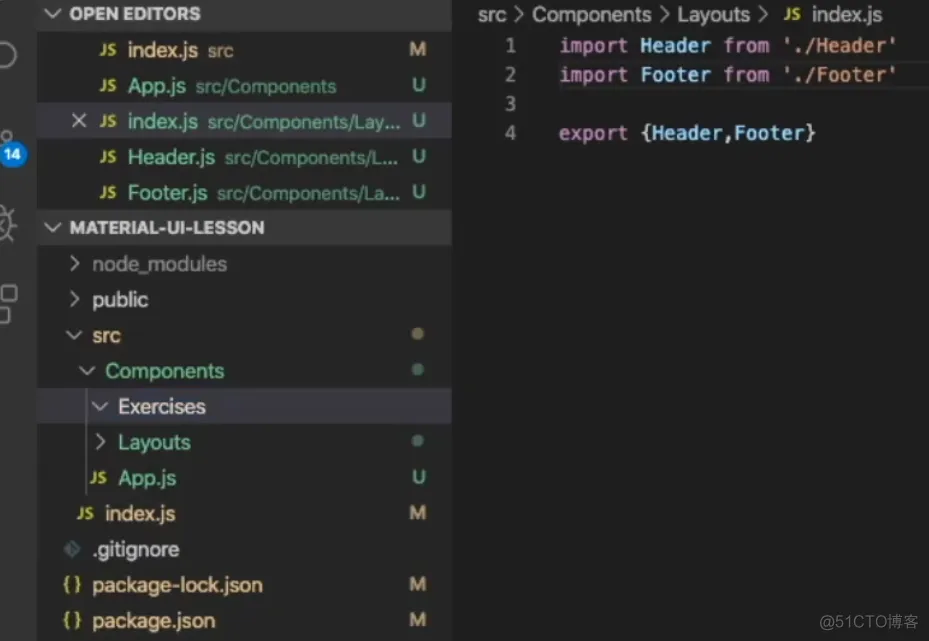Collapse the OPEN EDITORS section

coord(52,13)
